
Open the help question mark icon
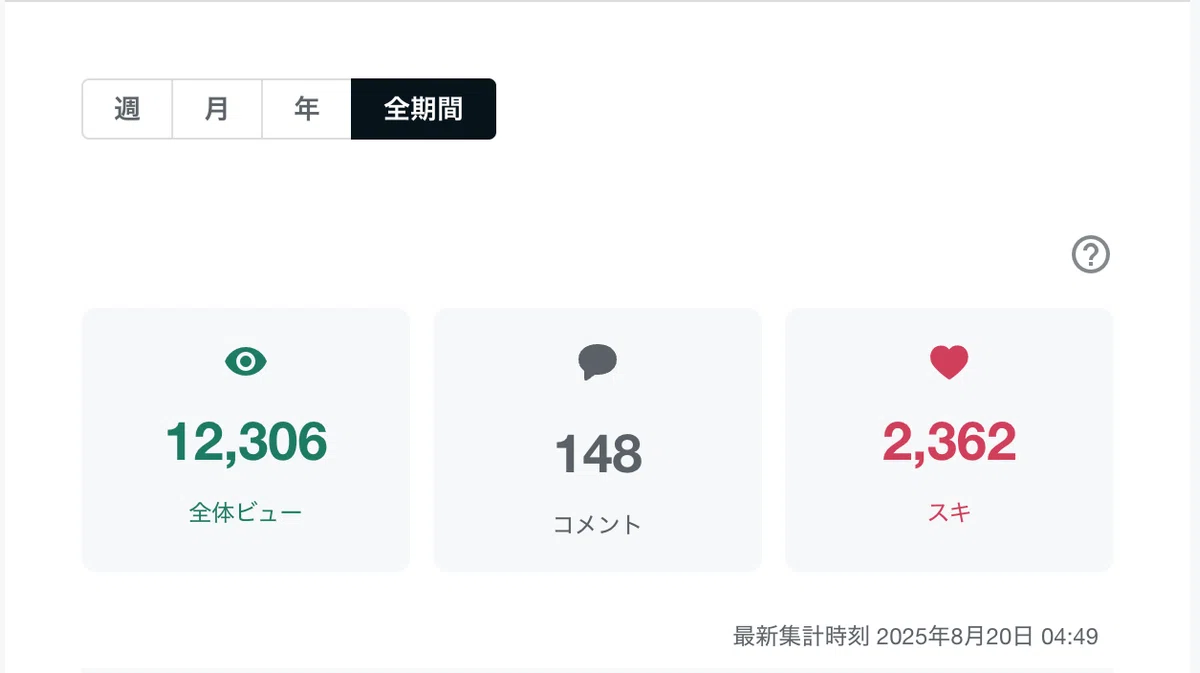pyautogui.click(x=1091, y=255)
